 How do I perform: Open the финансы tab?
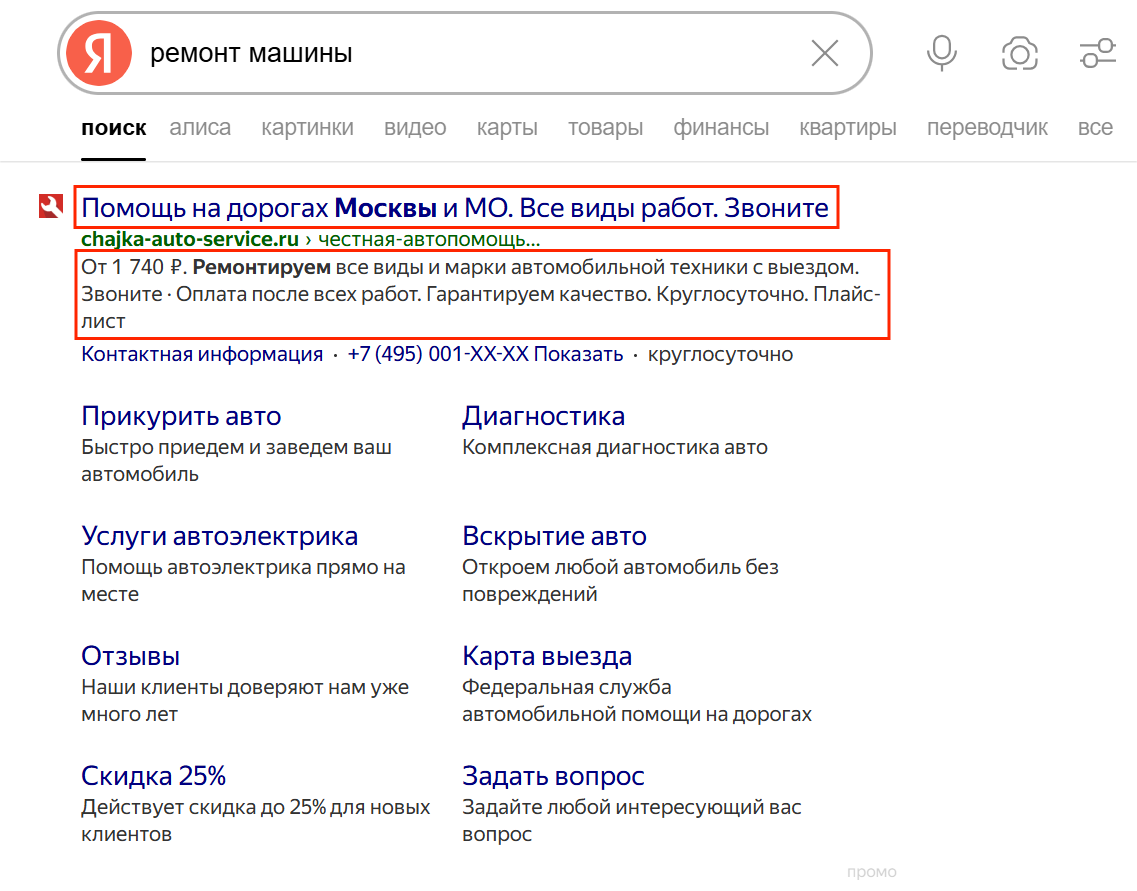pos(721,127)
